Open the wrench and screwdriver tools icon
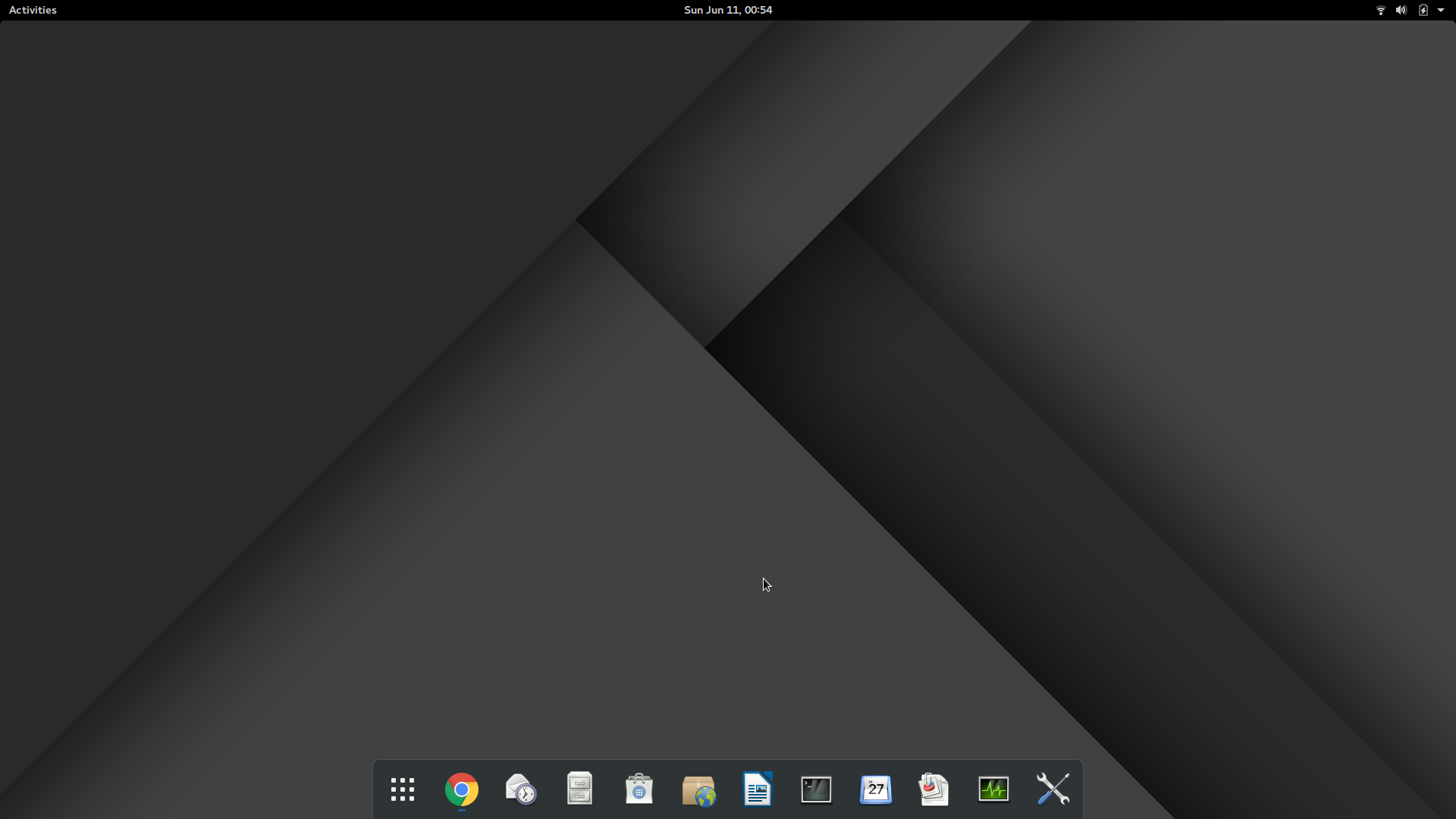Screen dimensions: 1456x819 [x=1053, y=789]
